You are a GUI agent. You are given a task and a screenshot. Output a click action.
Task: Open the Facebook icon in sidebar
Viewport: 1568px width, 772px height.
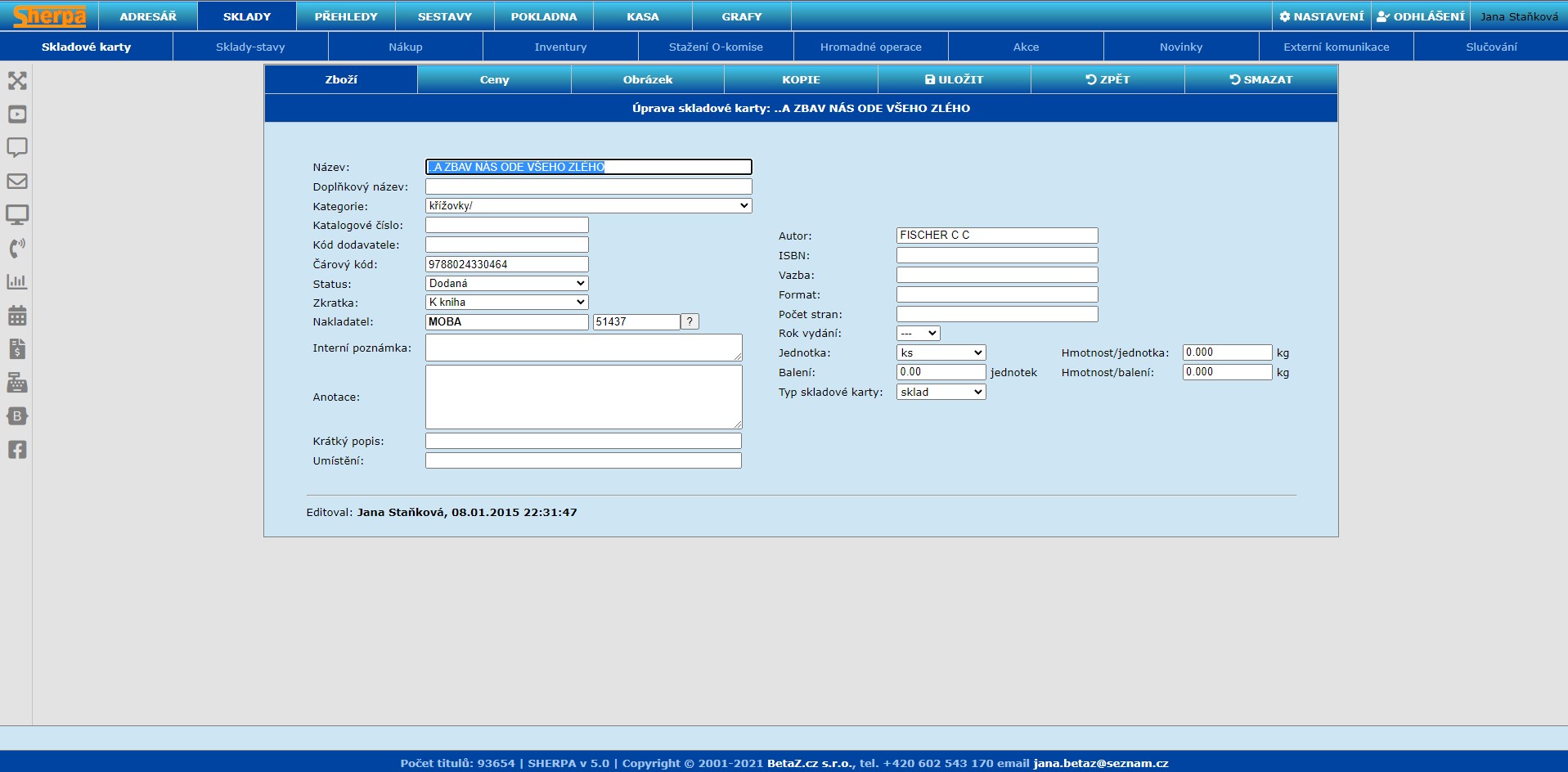pos(17,450)
